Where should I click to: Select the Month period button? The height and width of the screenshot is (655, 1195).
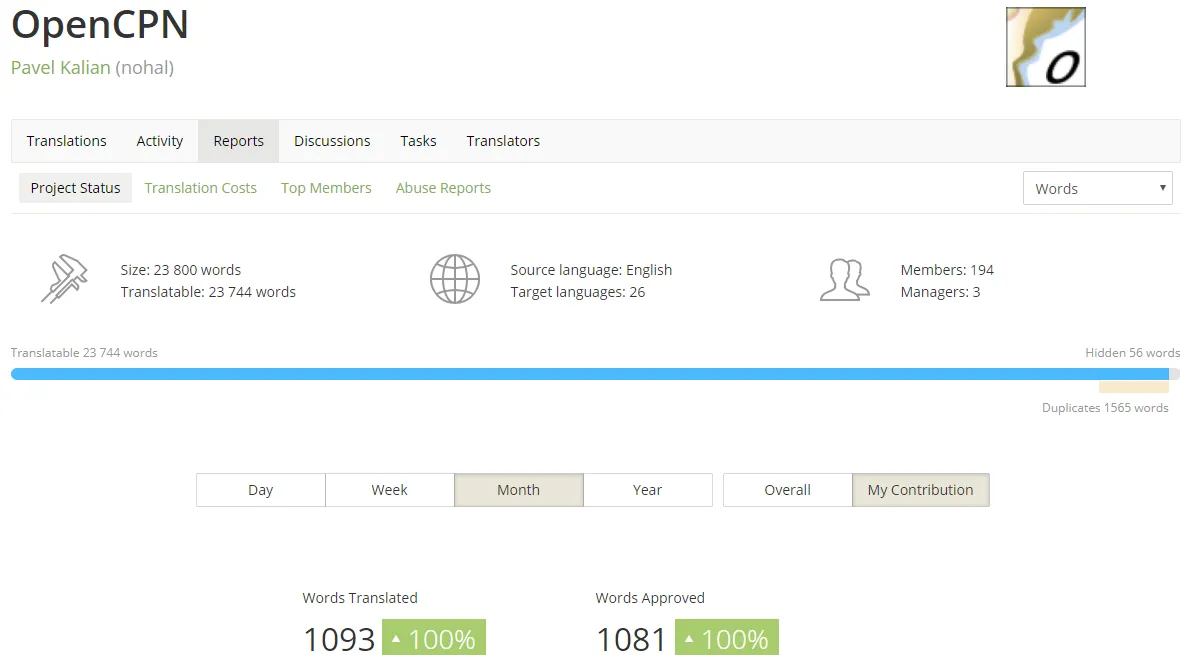tap(518, 490)
